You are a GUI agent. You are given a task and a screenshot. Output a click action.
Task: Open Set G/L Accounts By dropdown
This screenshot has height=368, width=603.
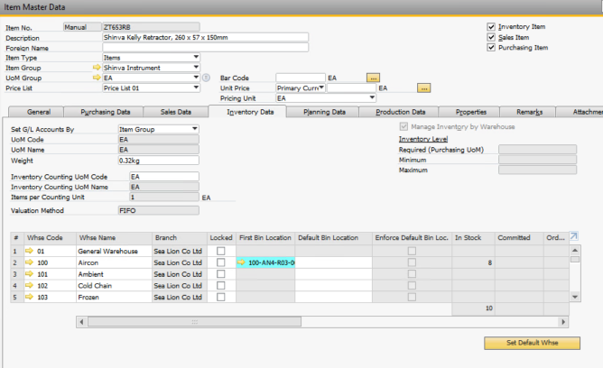(x=195, y=129)
